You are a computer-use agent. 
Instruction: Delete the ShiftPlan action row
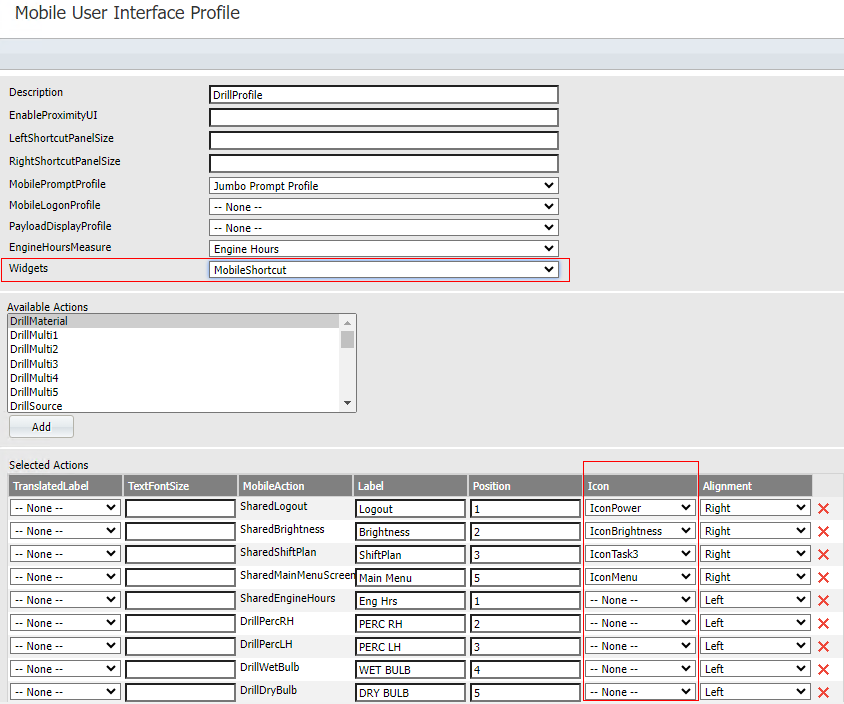[823, 554]
